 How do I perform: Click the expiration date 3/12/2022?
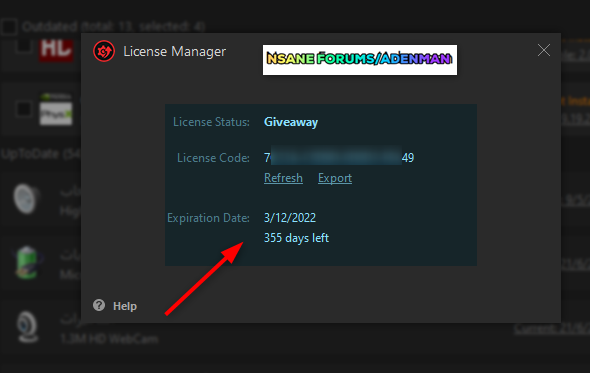(290, 218)
